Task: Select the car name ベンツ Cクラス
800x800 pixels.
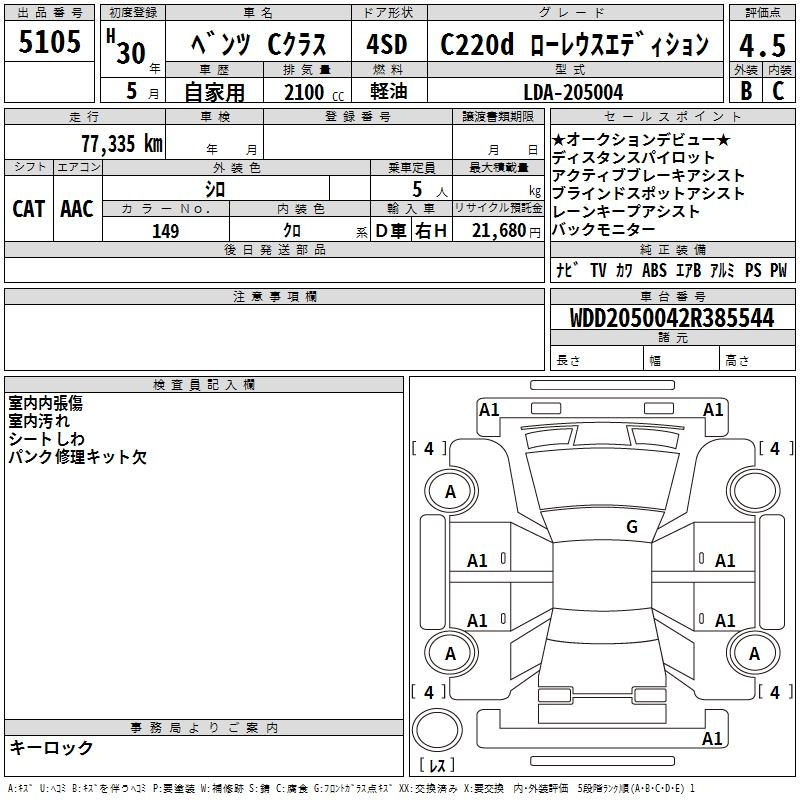Action: pos(258,44)
